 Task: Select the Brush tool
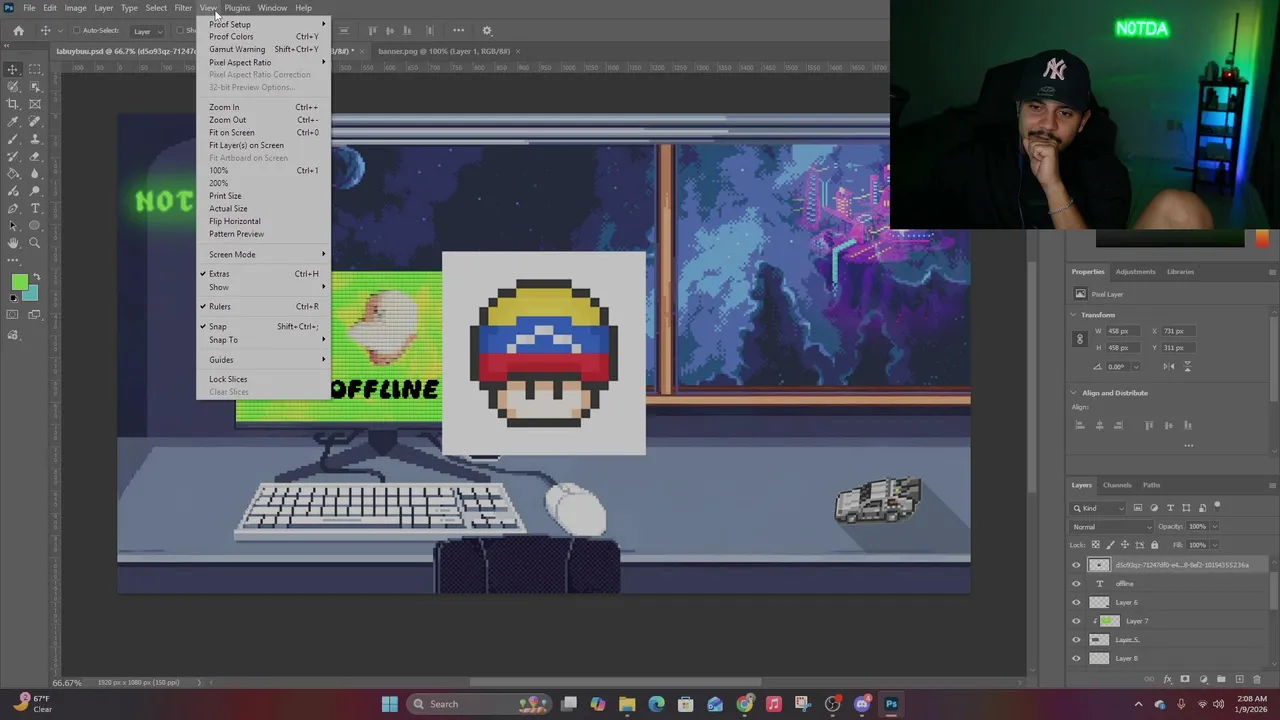(x=13, y=139)
